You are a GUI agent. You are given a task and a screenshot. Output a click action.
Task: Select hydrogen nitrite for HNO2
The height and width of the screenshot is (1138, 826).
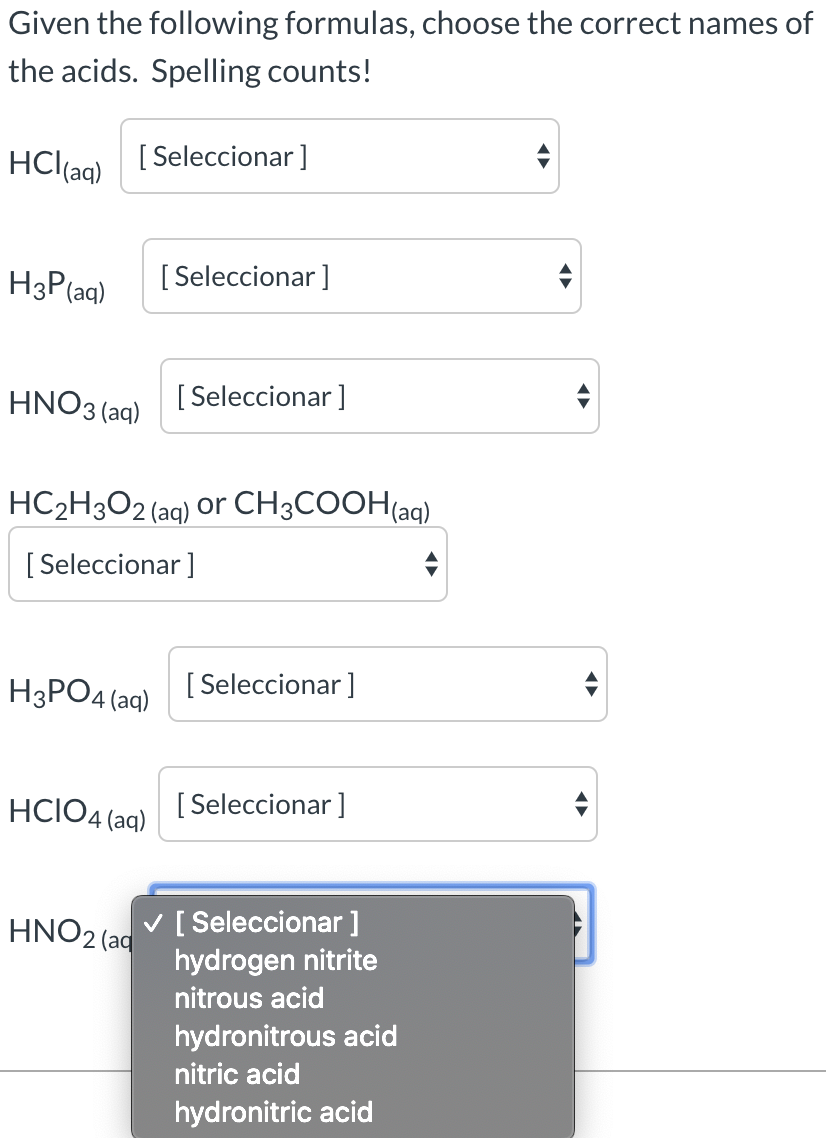point(276,960)
